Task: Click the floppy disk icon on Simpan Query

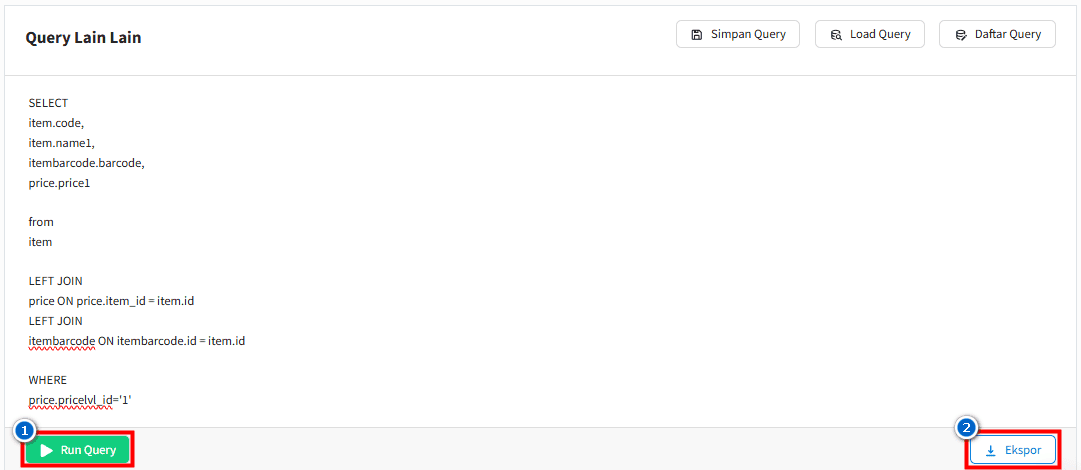Action: point(696,34)
